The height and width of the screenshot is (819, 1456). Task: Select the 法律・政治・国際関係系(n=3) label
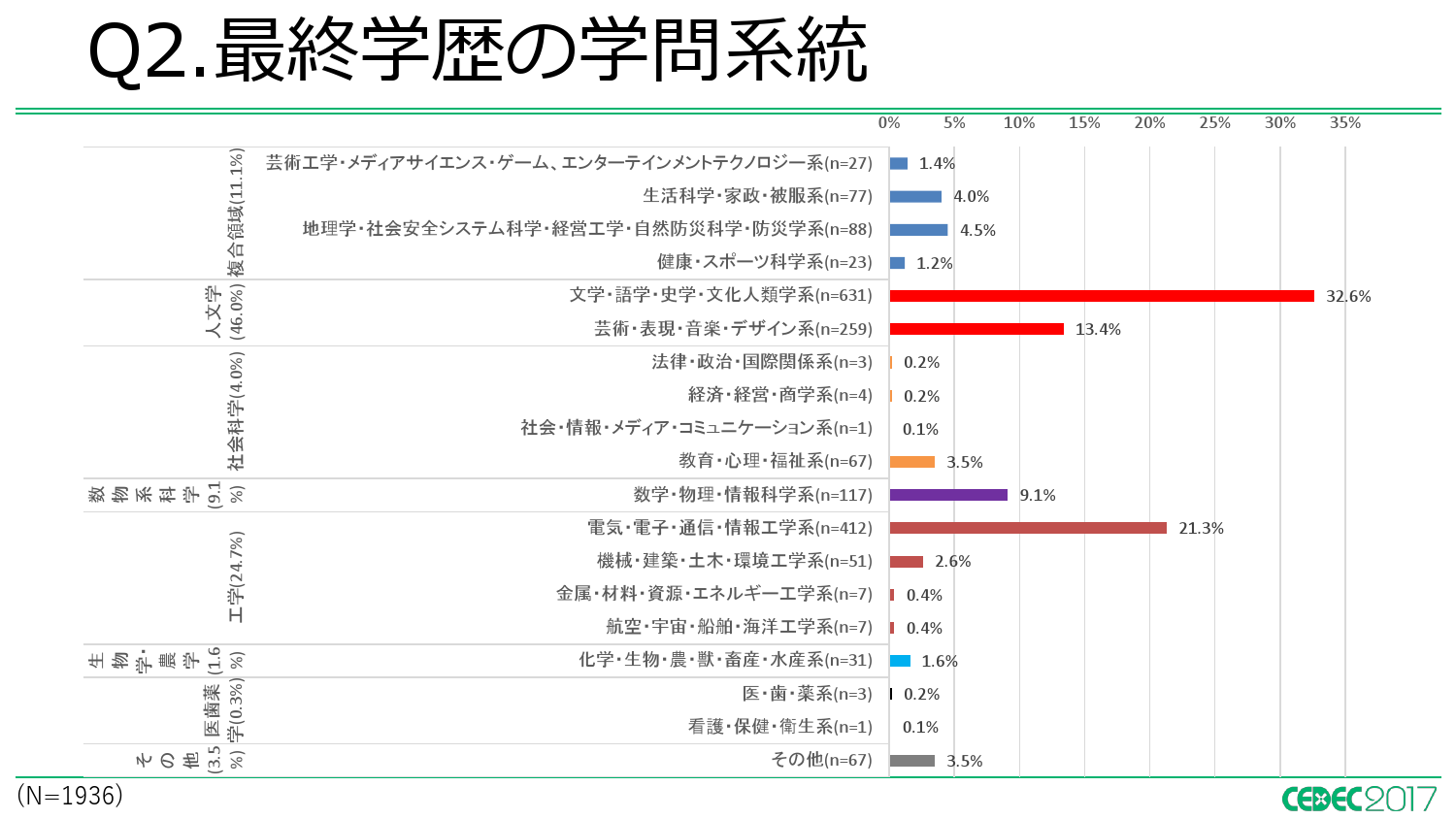click(761, 362)
